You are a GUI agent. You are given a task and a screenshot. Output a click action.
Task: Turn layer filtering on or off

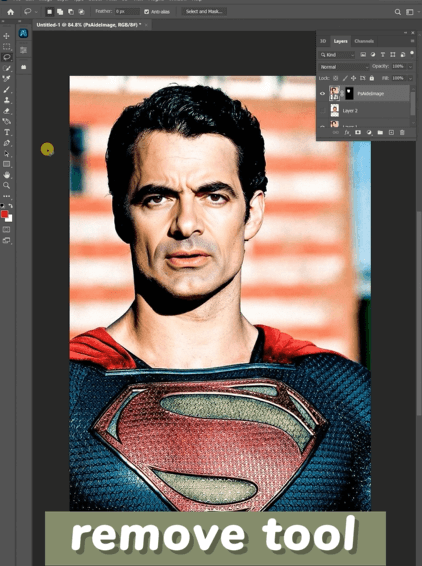click(x=412, y=54)
